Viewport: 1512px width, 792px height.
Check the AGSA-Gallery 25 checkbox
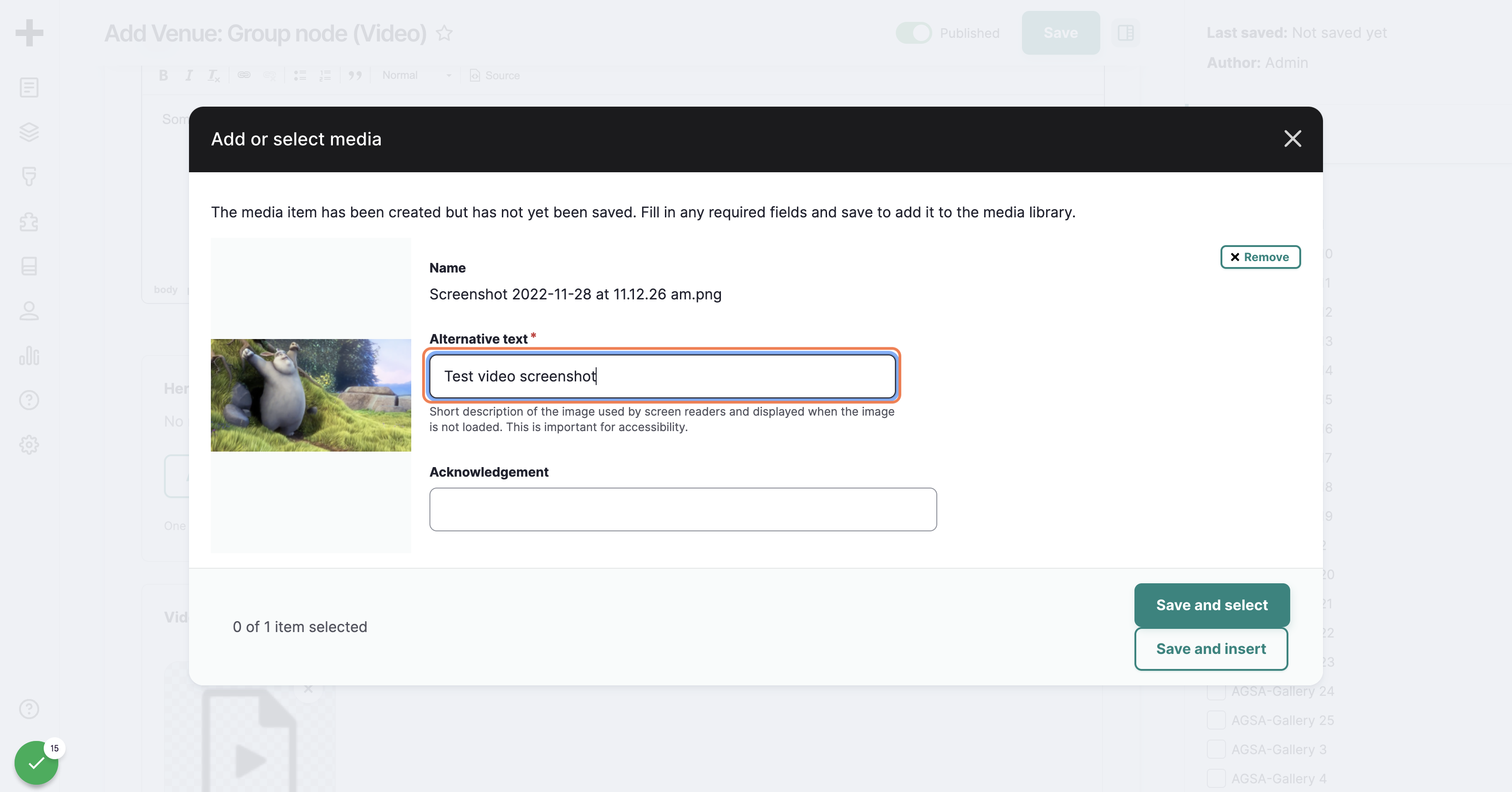[1216, 720]
